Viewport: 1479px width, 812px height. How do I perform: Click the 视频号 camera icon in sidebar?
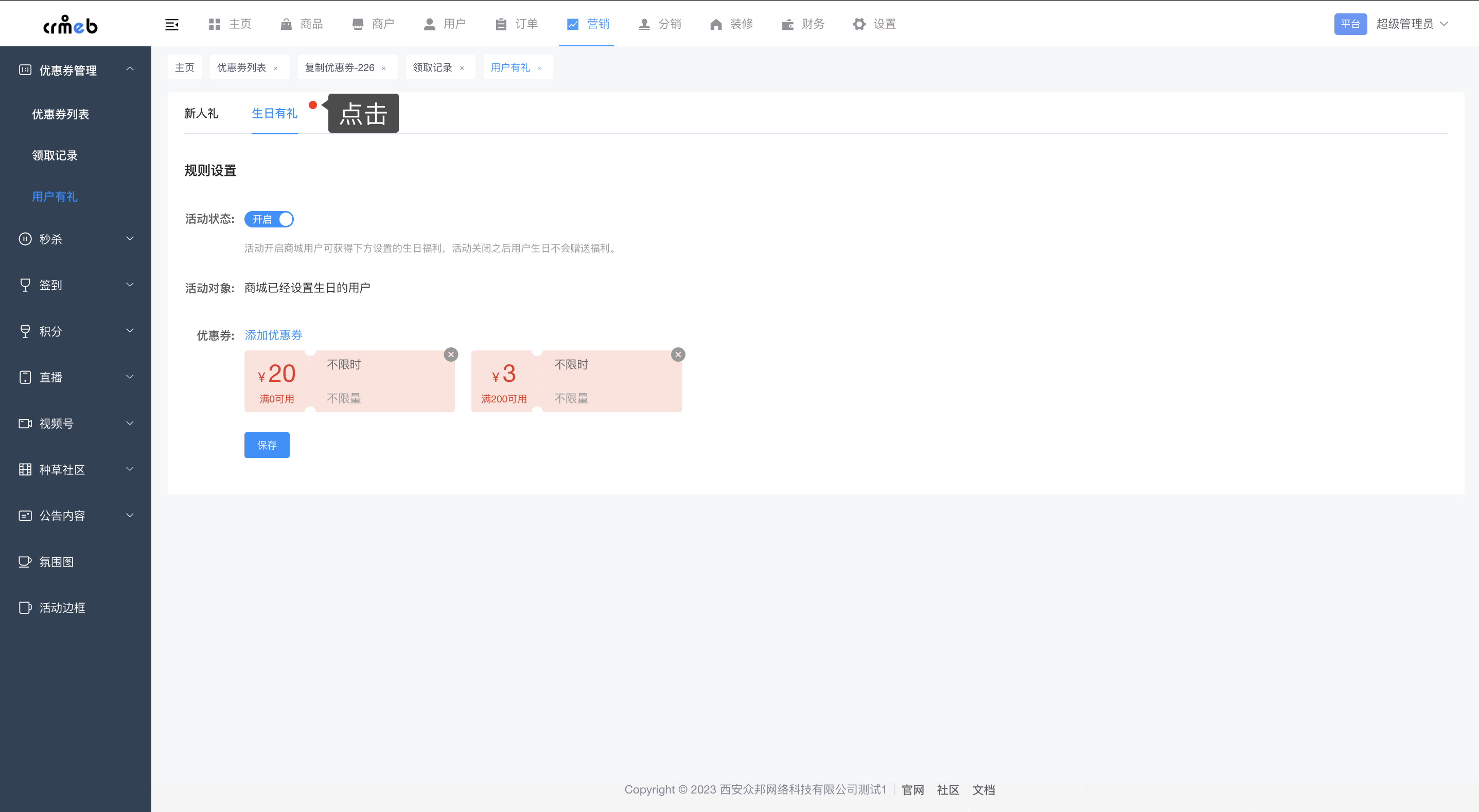[x=25, y=423]
